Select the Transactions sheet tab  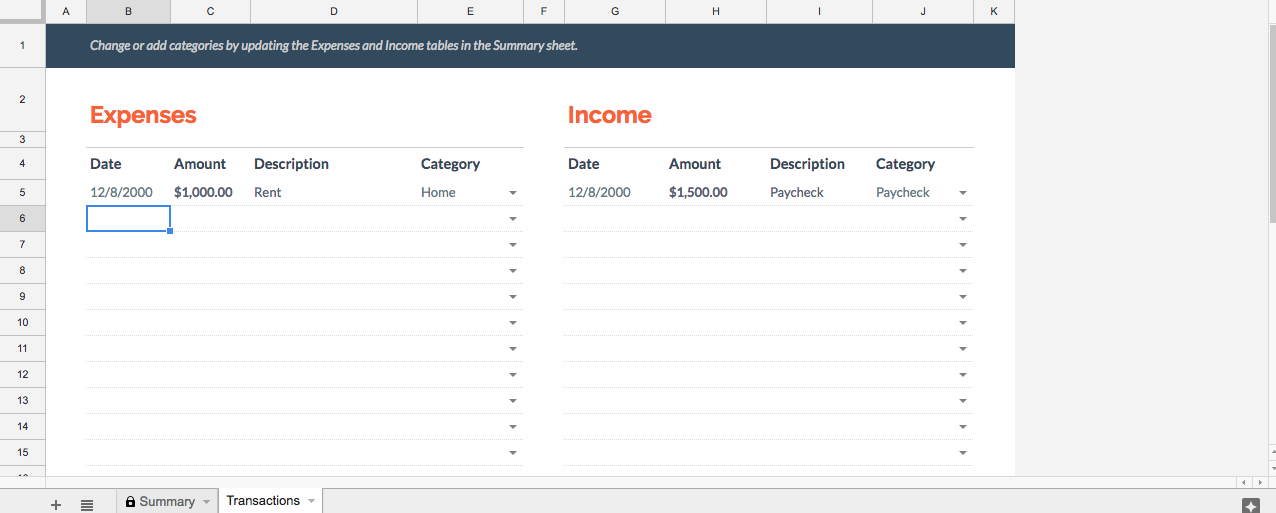[263, 501]
